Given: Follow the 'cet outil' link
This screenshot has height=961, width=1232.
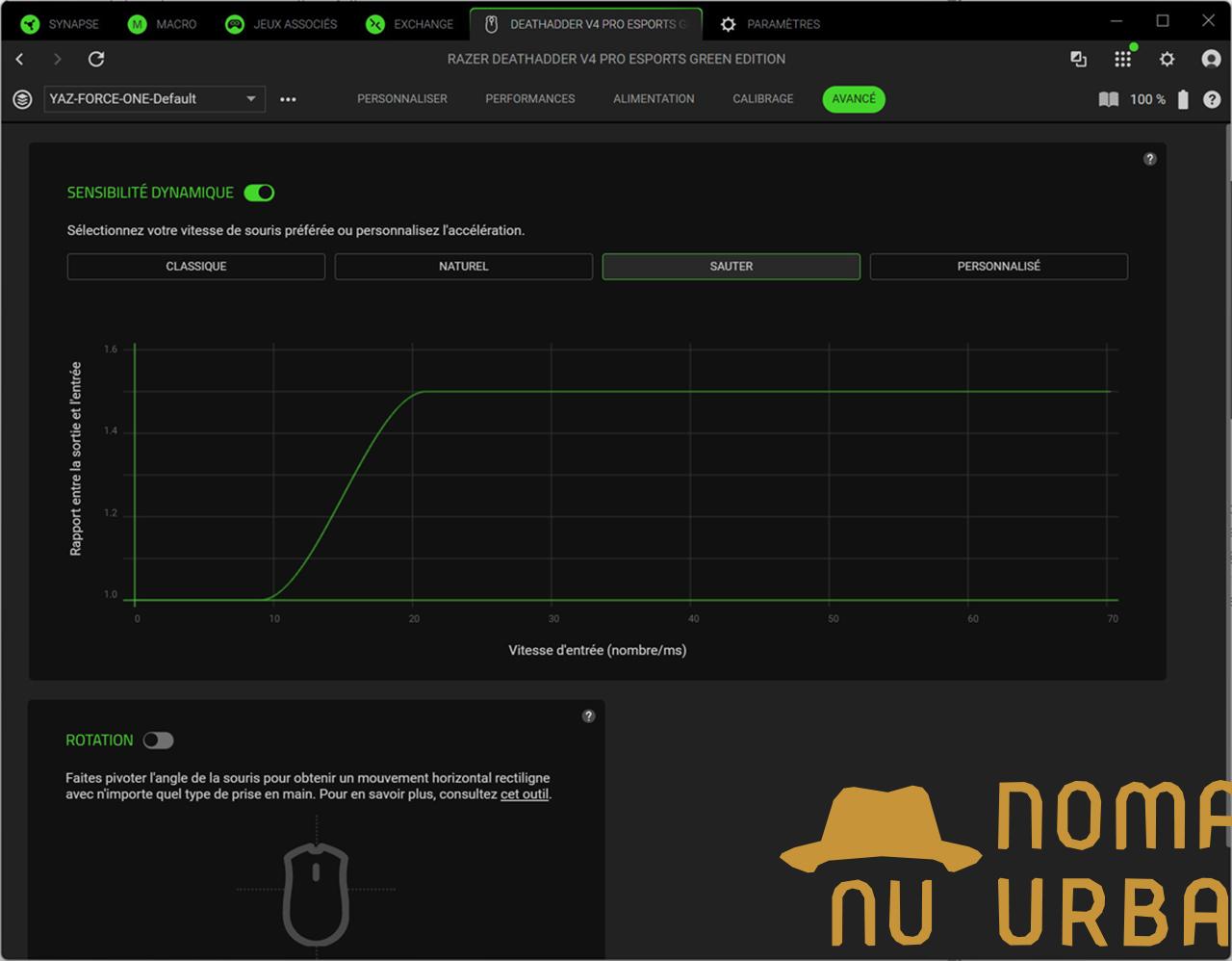Looking at the screenshot, I should click(x=524, y=794).
